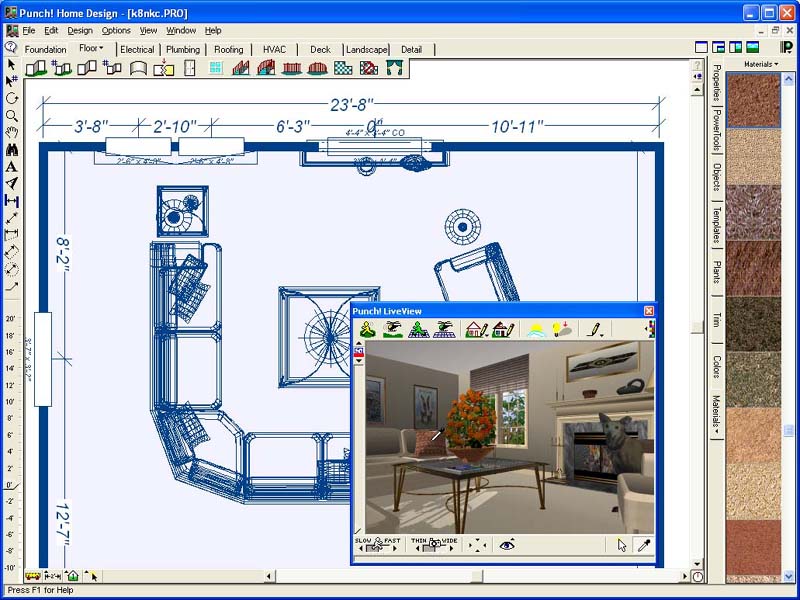Open the PowerTools side tab
This screenshot has height=600, width=800.
coord(716,130)
